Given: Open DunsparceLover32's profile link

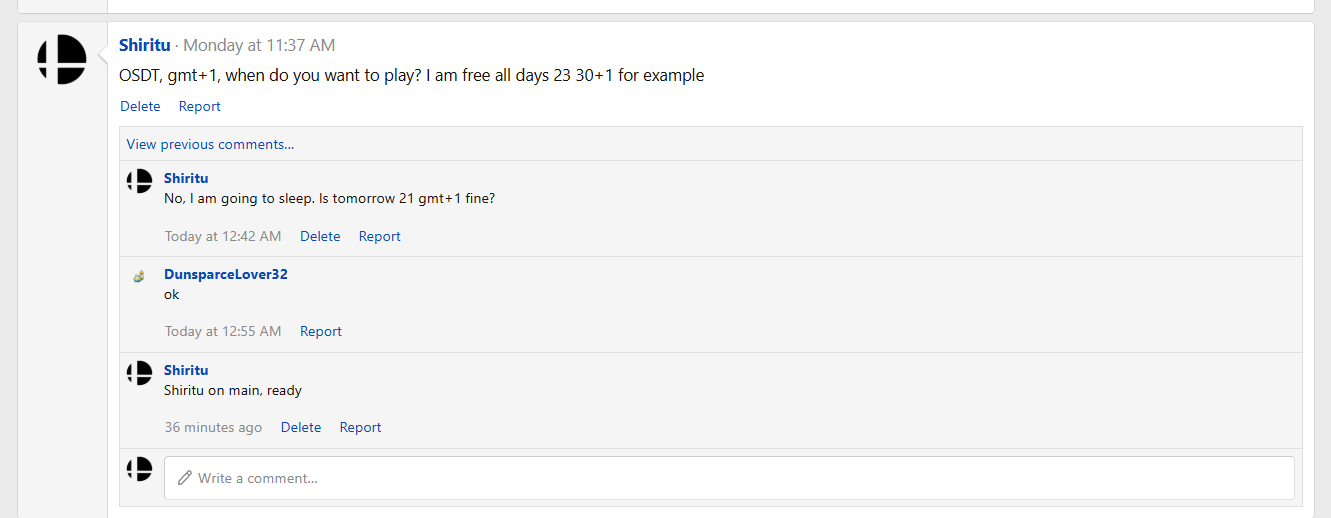Looking at the screenshot, I should pyautogui.click(x=226, y=274).
